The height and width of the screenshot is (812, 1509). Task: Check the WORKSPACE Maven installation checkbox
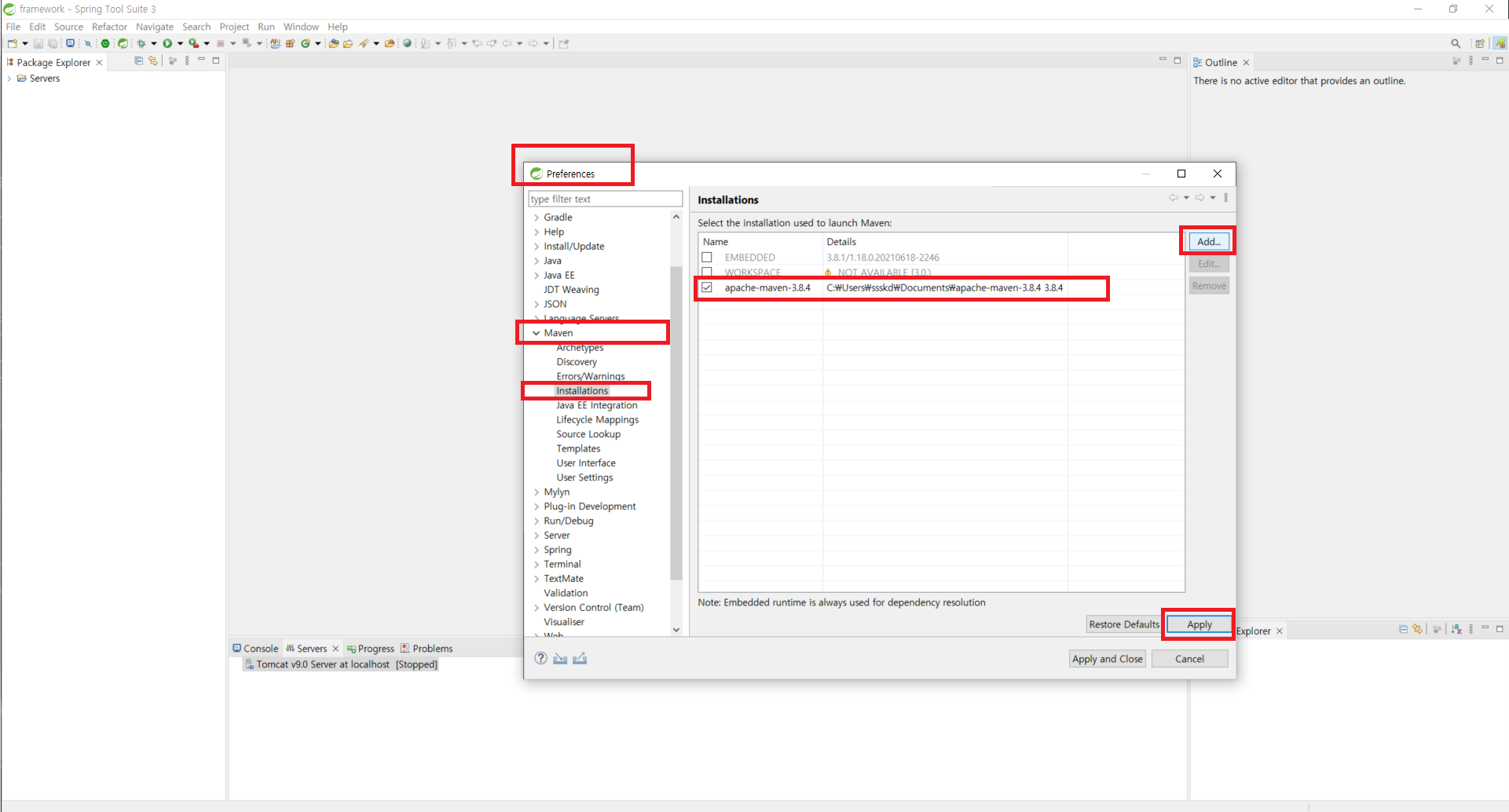tap(707, 272)
